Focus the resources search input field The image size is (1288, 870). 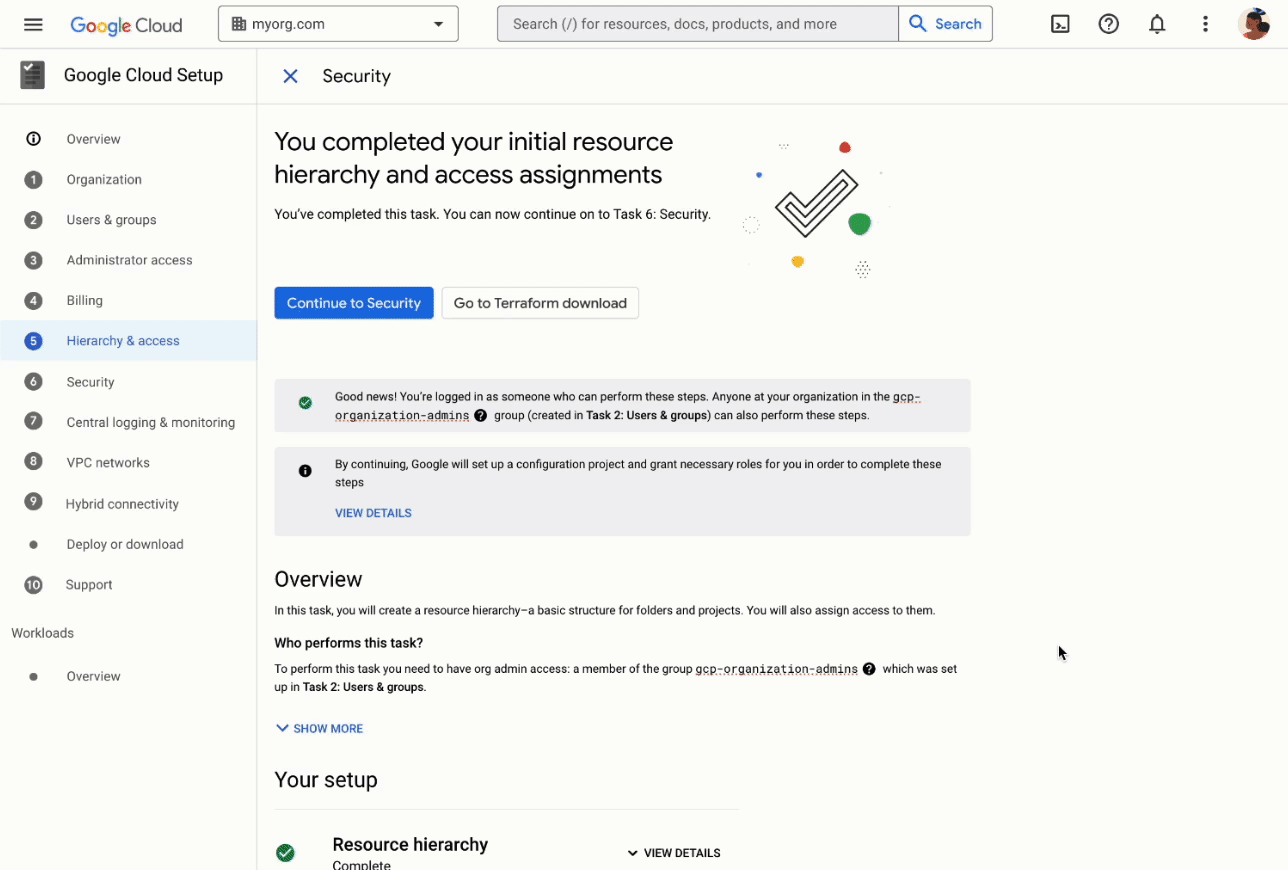[698, 24]
